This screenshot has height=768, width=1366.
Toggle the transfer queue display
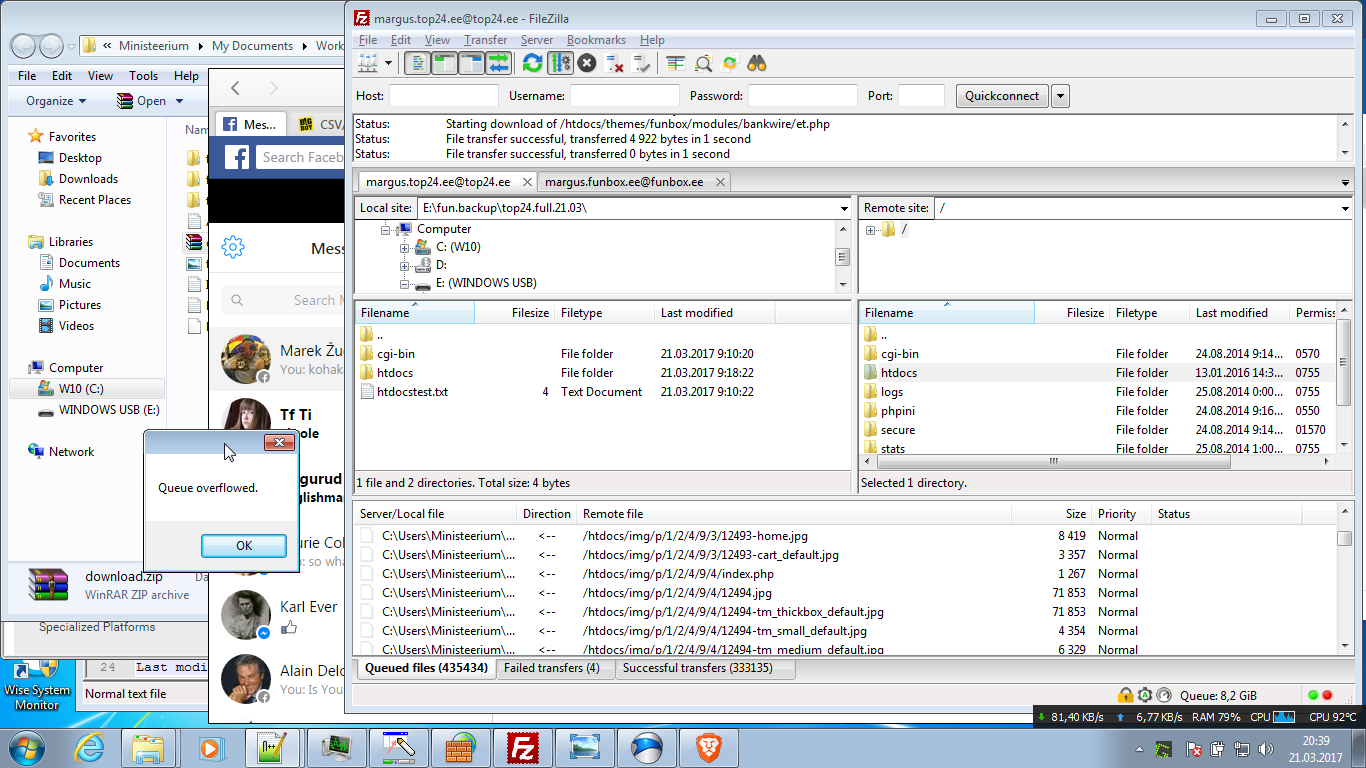498,63
